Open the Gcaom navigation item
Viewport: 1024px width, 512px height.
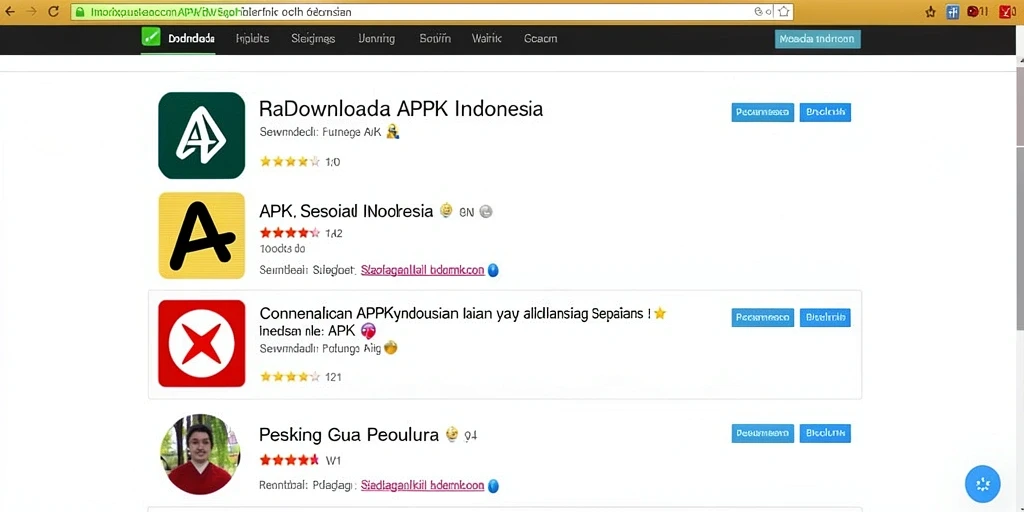coord(541,39)
